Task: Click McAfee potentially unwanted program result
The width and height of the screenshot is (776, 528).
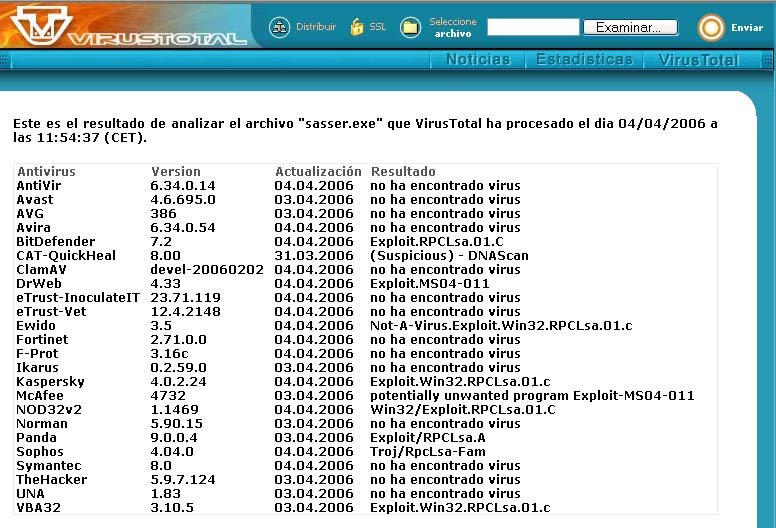Action: [532, 395]
